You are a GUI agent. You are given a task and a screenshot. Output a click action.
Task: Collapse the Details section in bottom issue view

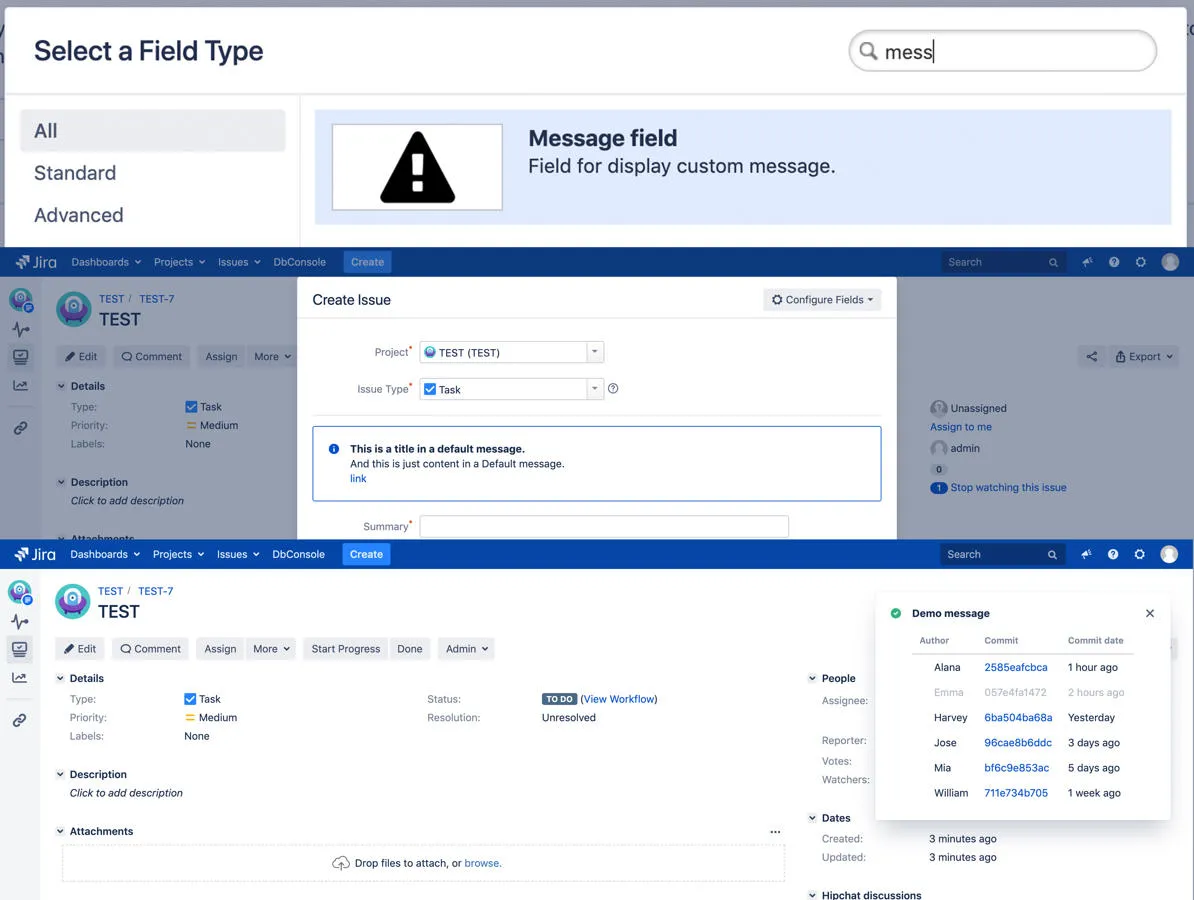60,678
